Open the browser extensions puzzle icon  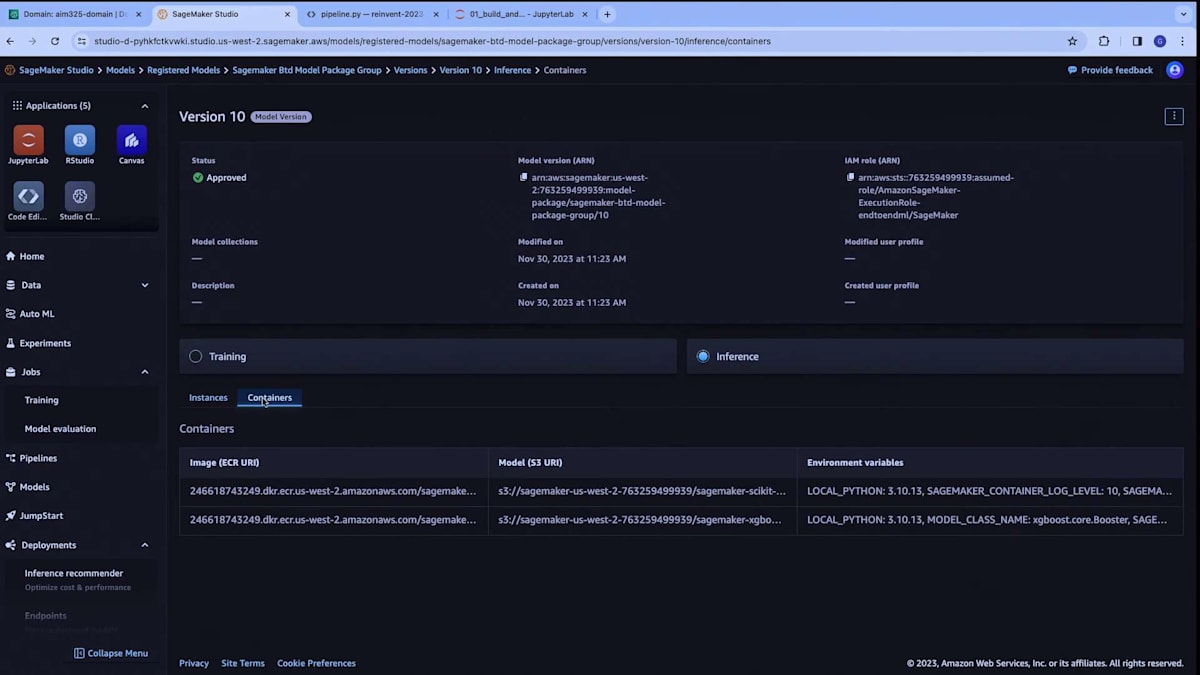(x=1104, y=41)
